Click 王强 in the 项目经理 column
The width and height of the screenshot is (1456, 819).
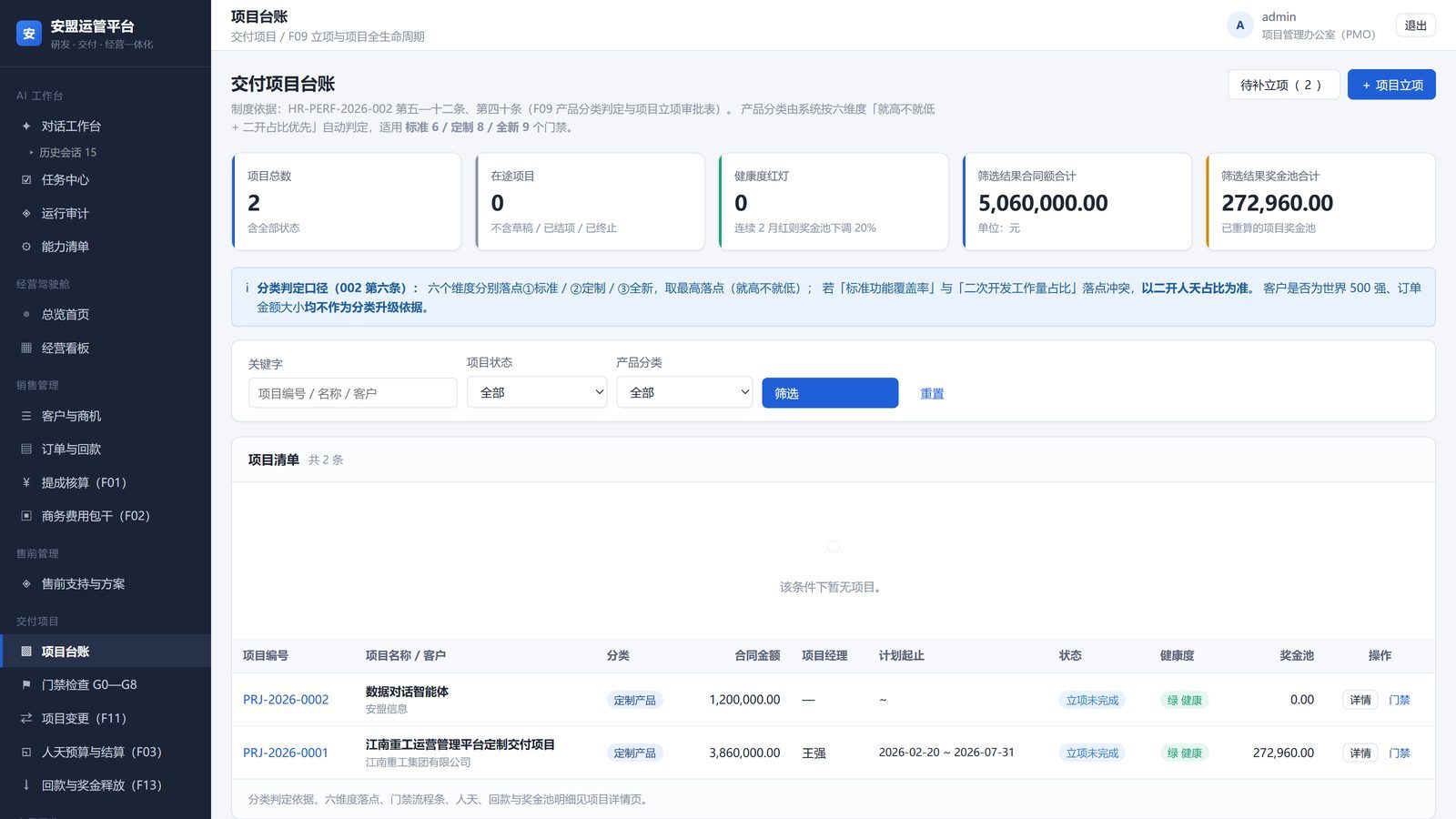814,753
